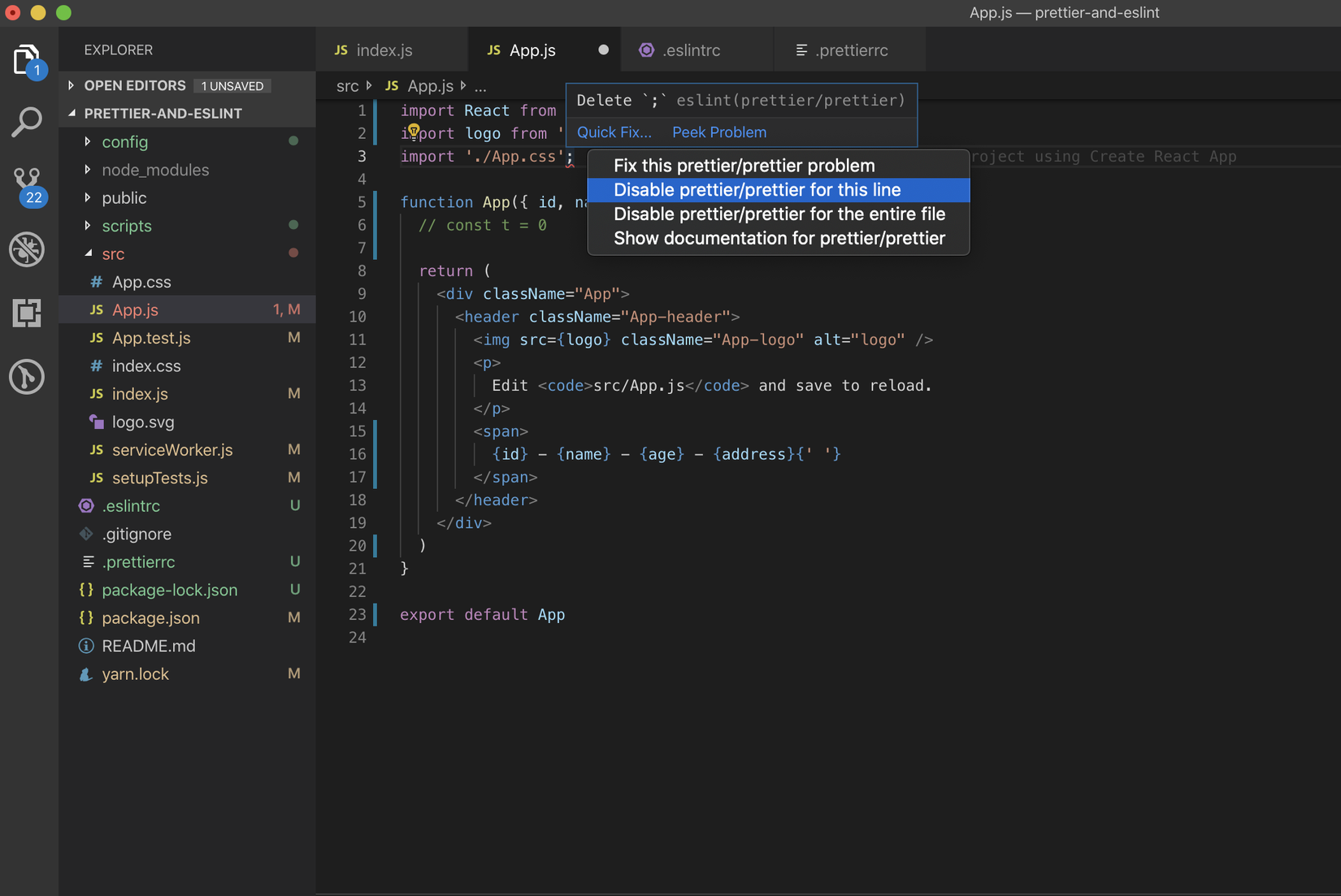Expand the OPEN EDITORS section

tap(72, 85)
